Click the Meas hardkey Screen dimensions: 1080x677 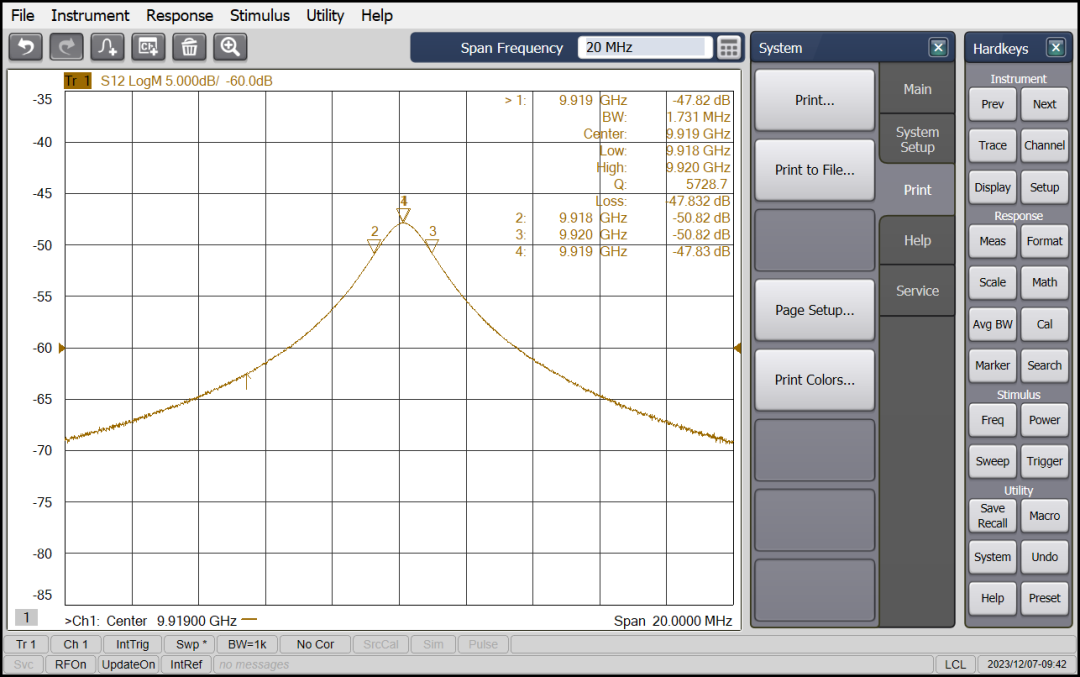[x=993, y=241]
